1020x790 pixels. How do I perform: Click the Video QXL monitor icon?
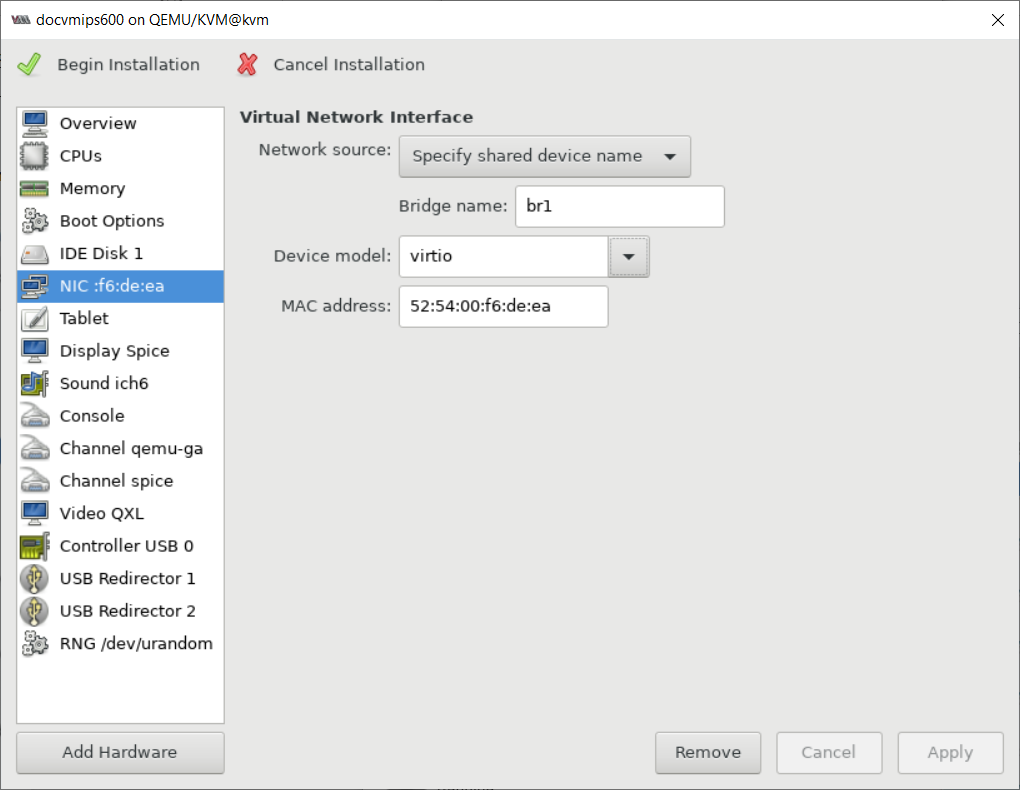point(34,513)
